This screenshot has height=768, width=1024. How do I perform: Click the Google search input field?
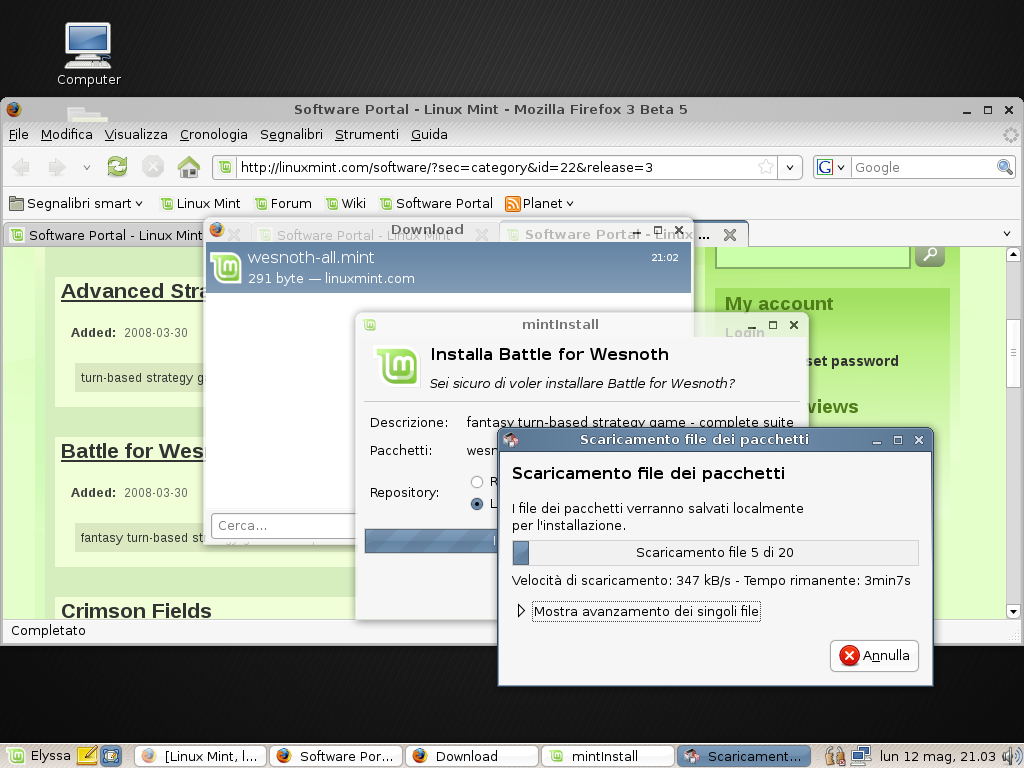[x=924, y=167]
